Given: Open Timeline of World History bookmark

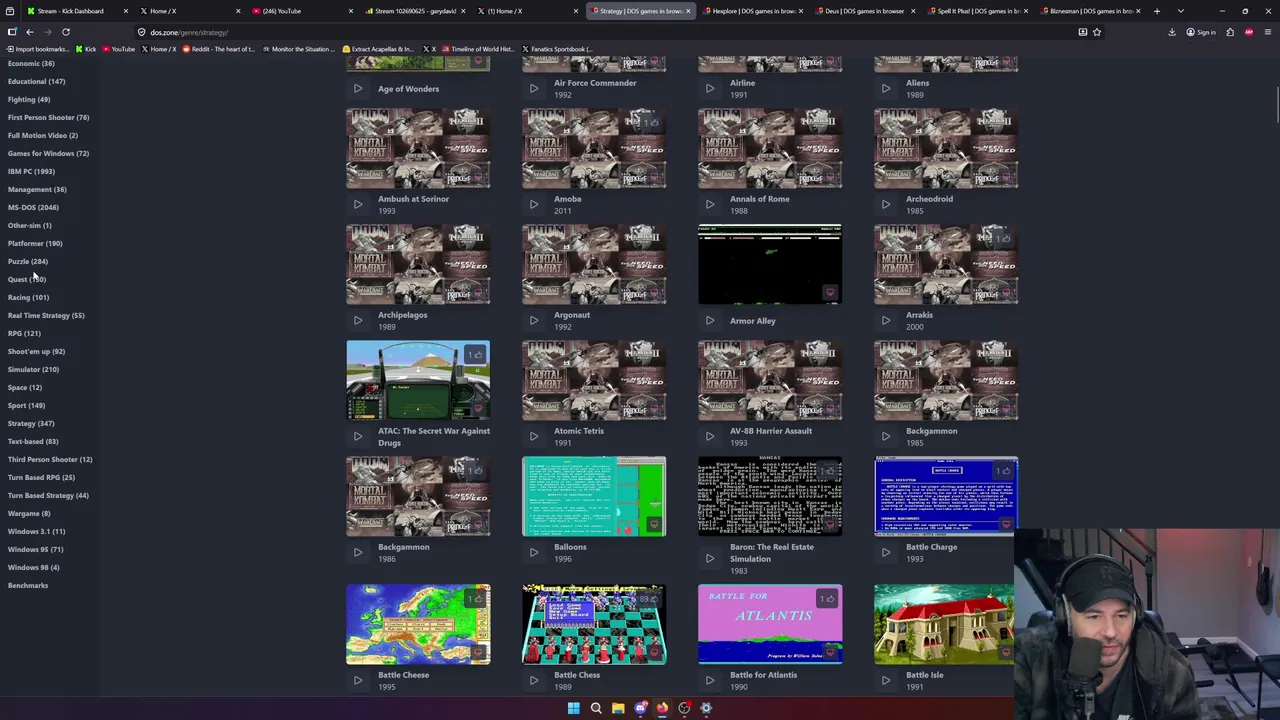Looking at the screenshot, I should (477, 49).
